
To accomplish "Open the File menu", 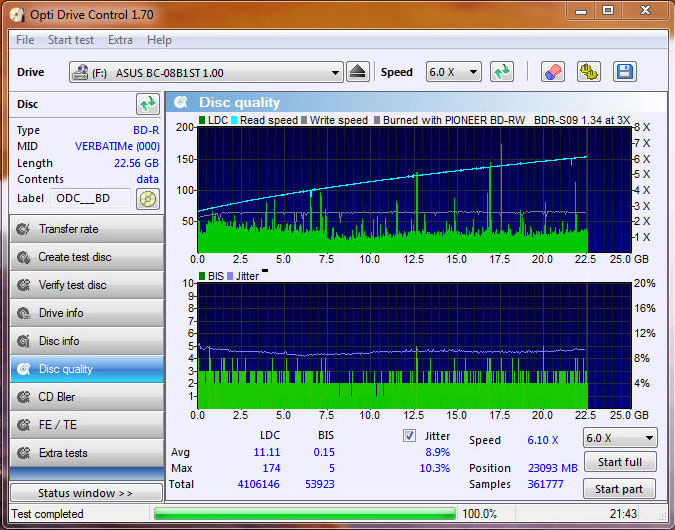I will point(25,40).
